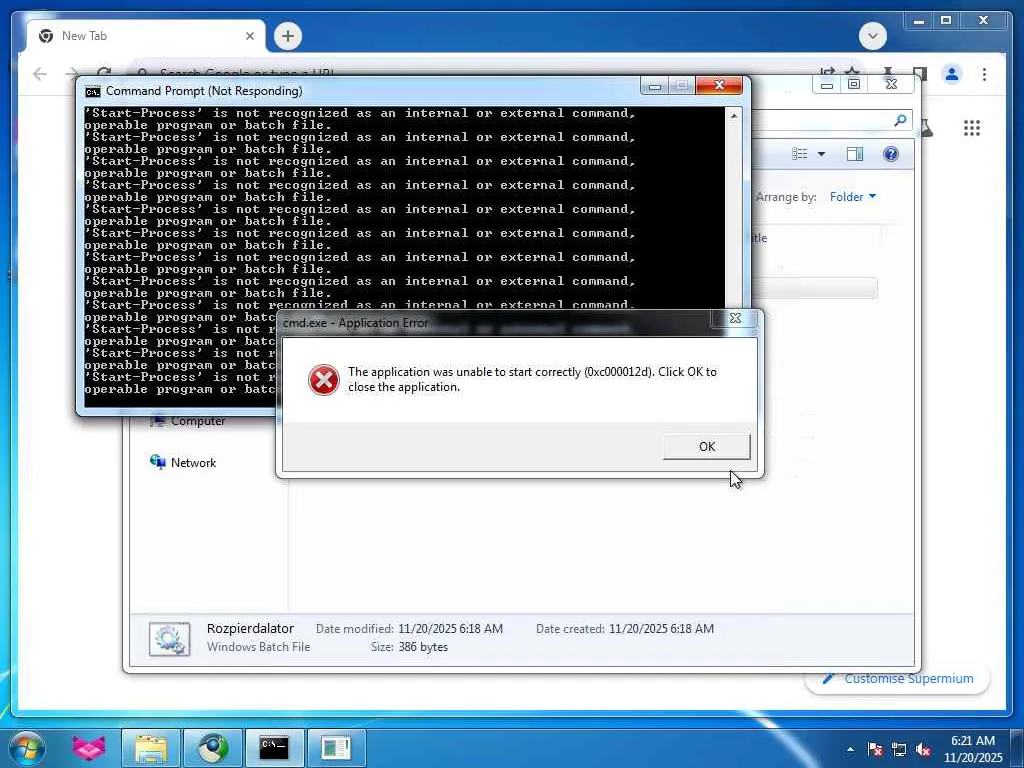1024x768 pixels.
Task: Show hidden tray icons arrow
Action: coord(850,749)
